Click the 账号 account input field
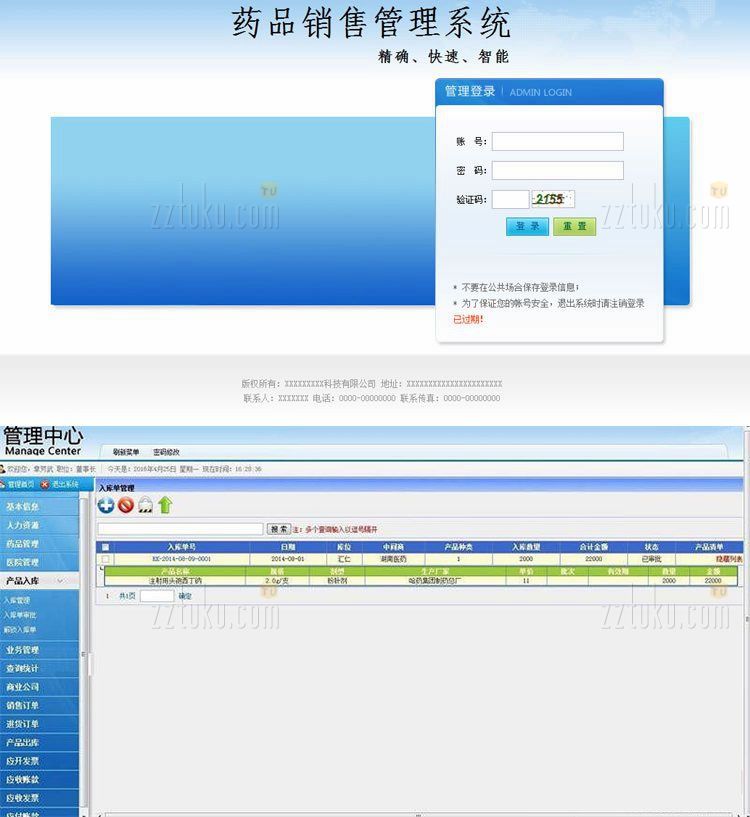 click(x=557, y=142)
